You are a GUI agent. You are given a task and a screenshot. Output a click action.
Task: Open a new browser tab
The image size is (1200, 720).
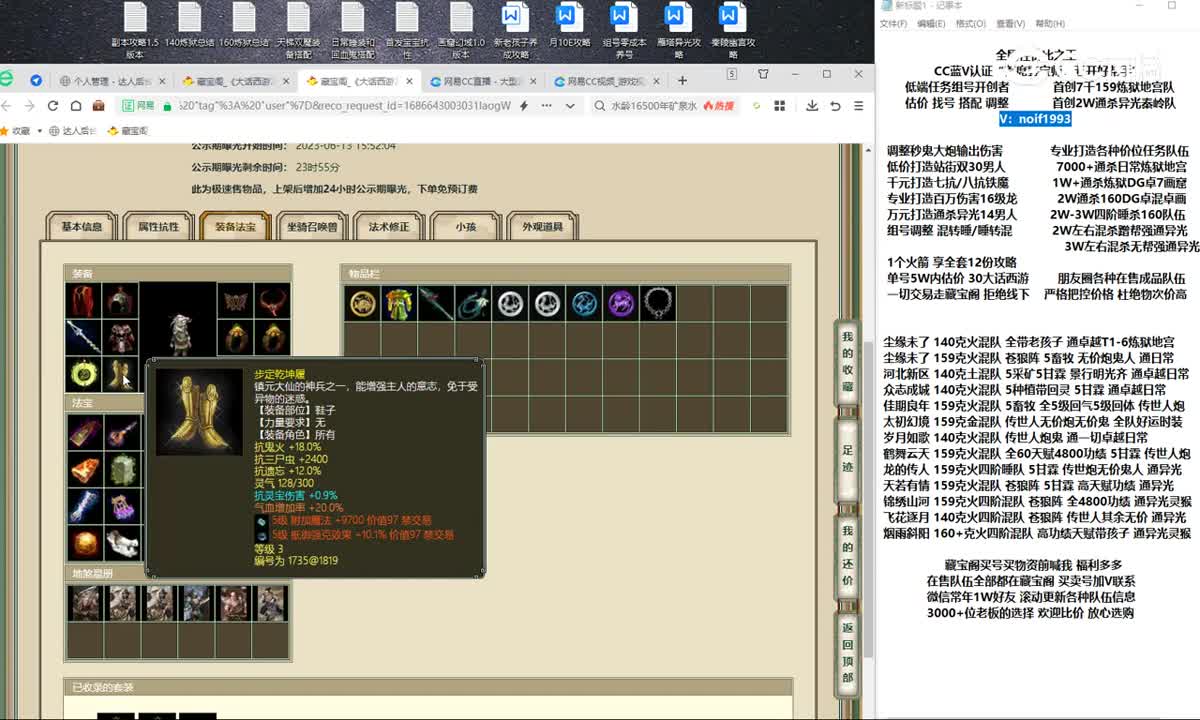682,80
